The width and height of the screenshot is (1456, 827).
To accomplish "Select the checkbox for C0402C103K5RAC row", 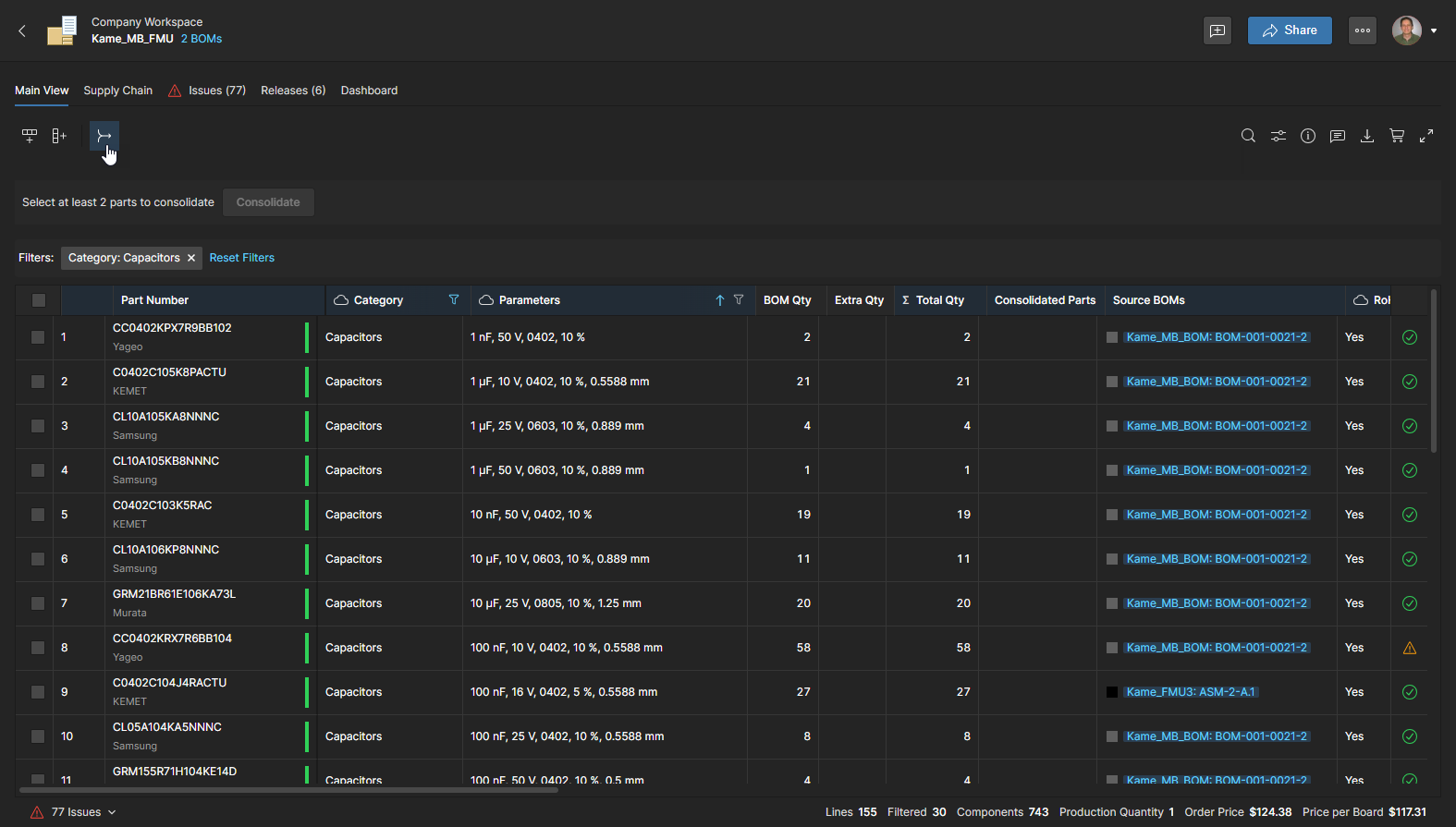I will click(38, 515).
